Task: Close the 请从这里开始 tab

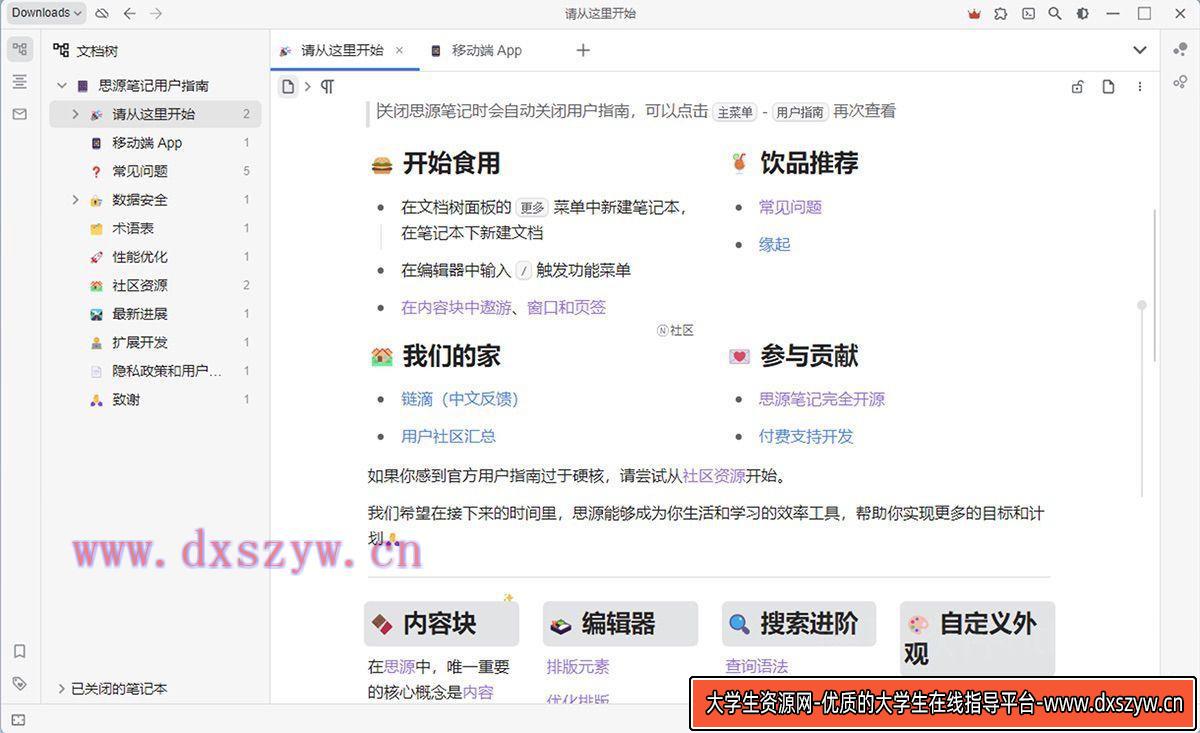Action: (x=399, y=50)
